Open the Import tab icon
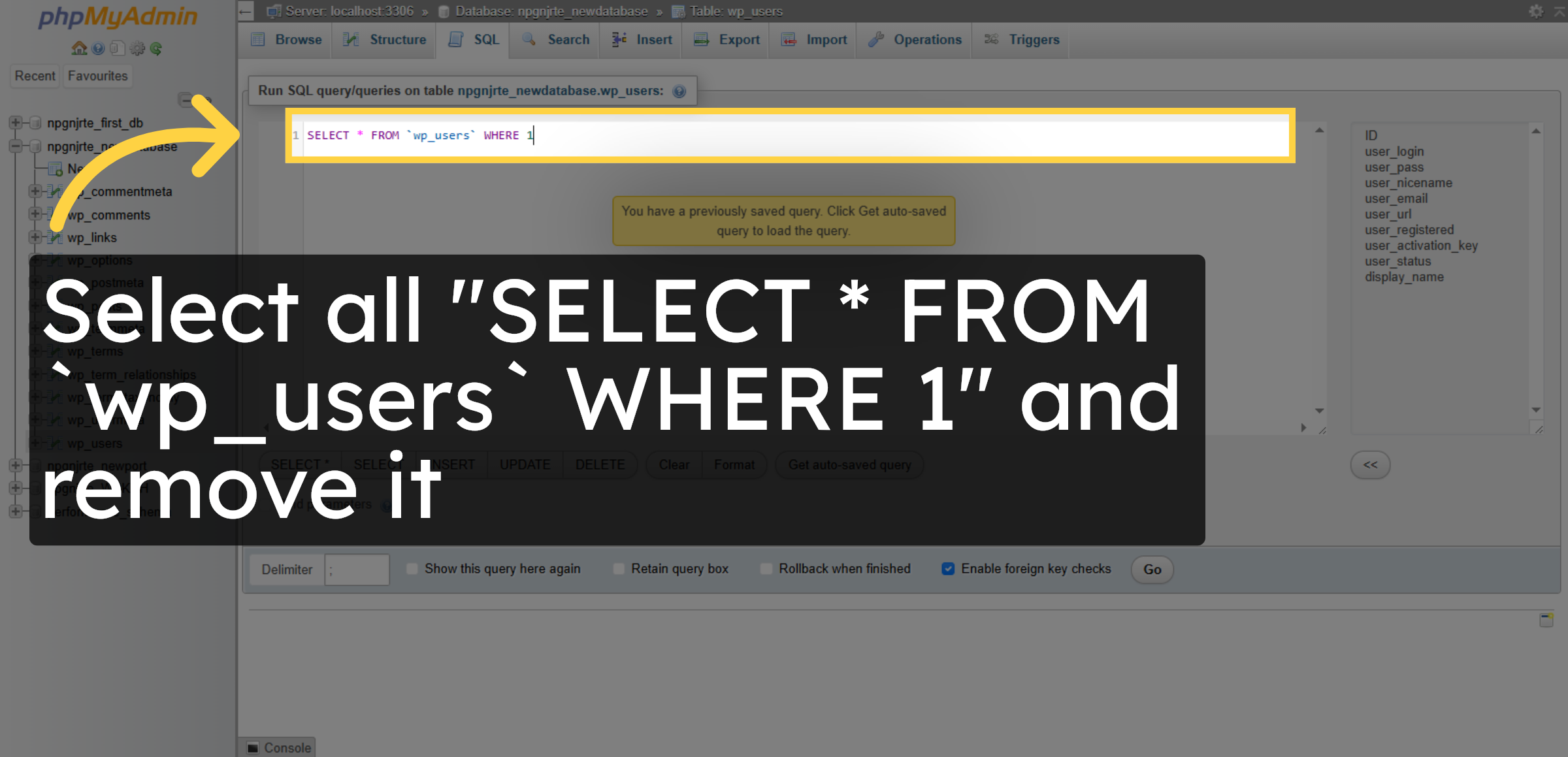Image resolution: width=1568 pixels, height=757 pixels. [790, 39]
